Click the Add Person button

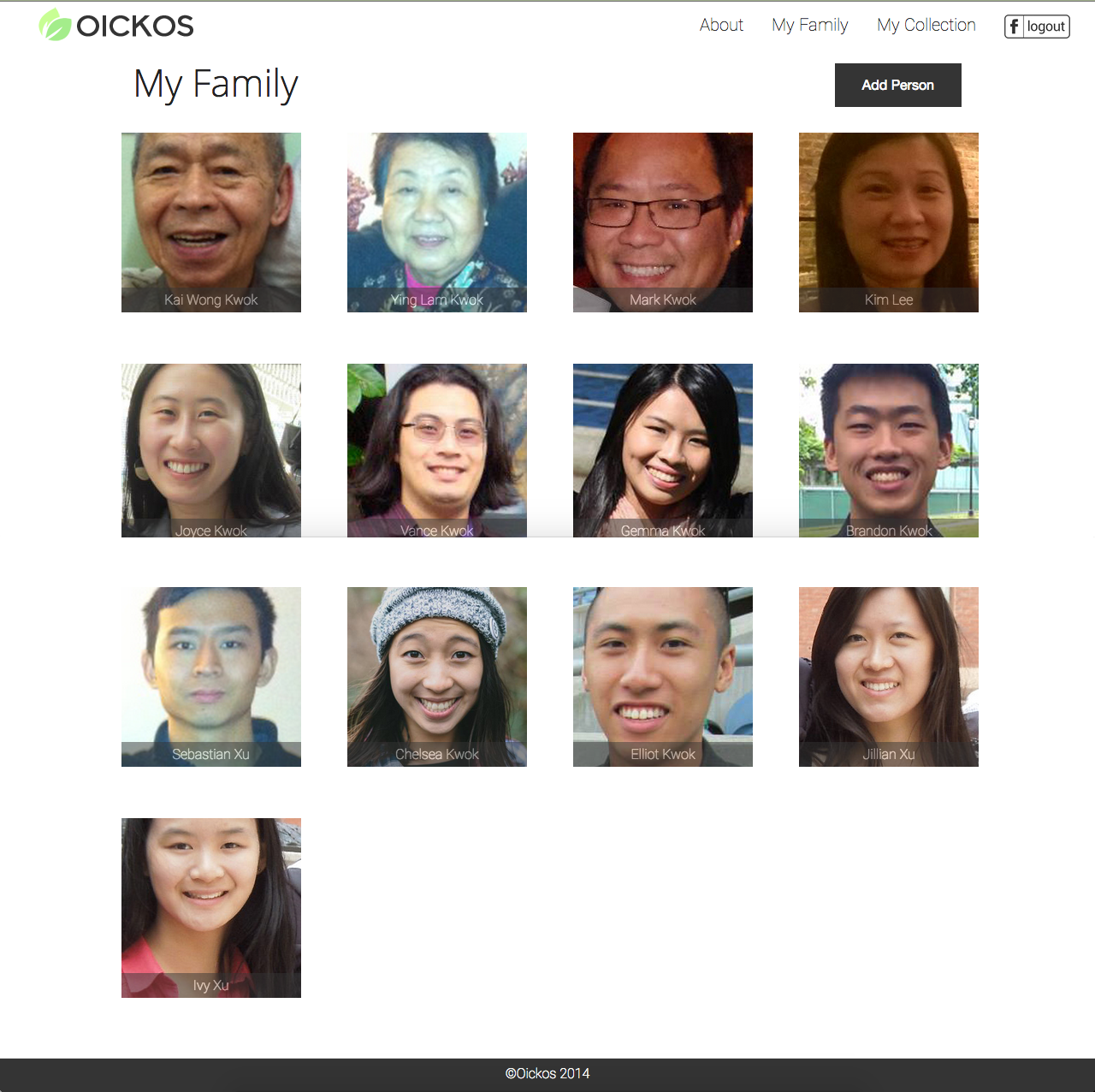[897, 85]
